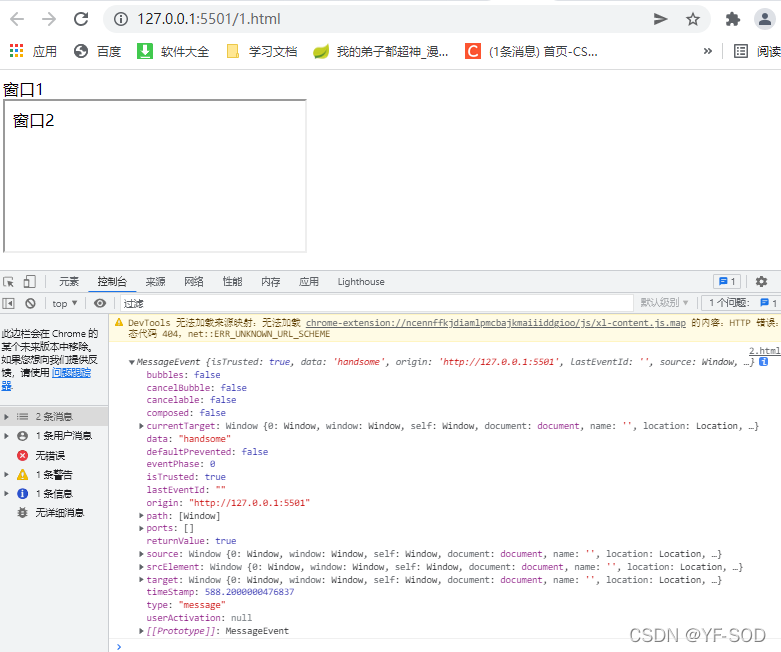
Task: View site information icon in address bar
Action: pyautogui.click(x=120, y=19)
